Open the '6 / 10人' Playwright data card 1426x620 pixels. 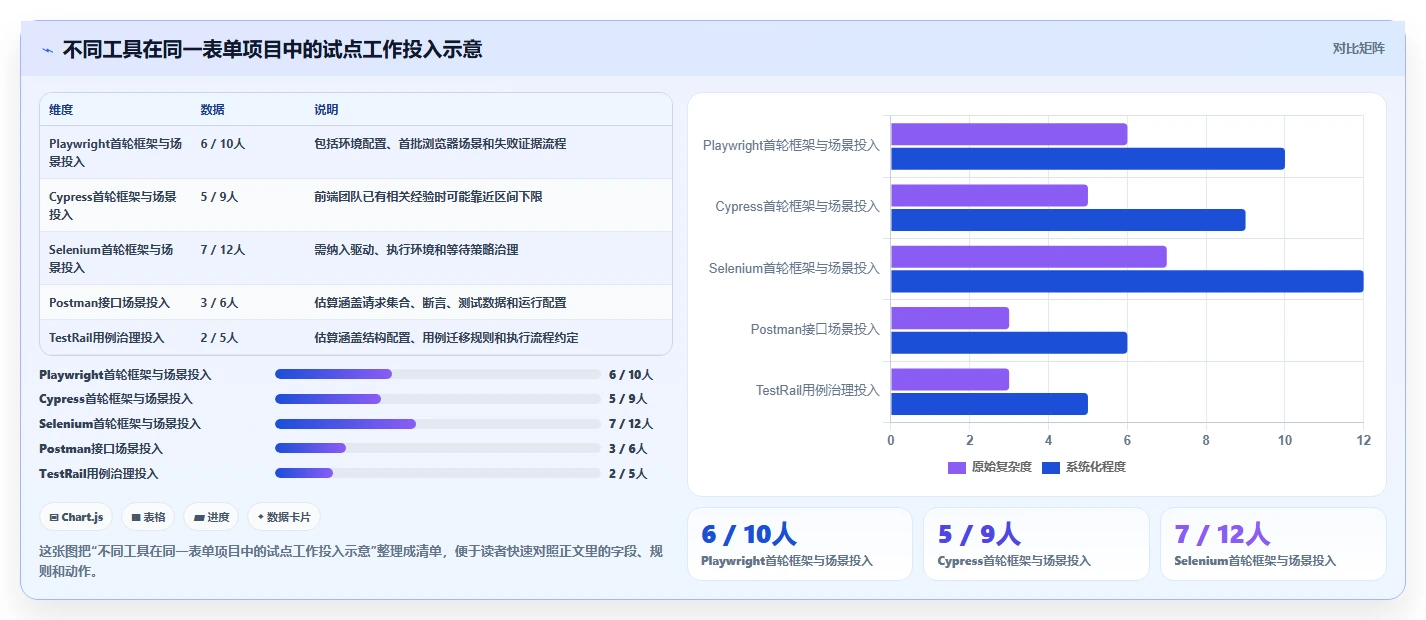click(x=800, y=544)
